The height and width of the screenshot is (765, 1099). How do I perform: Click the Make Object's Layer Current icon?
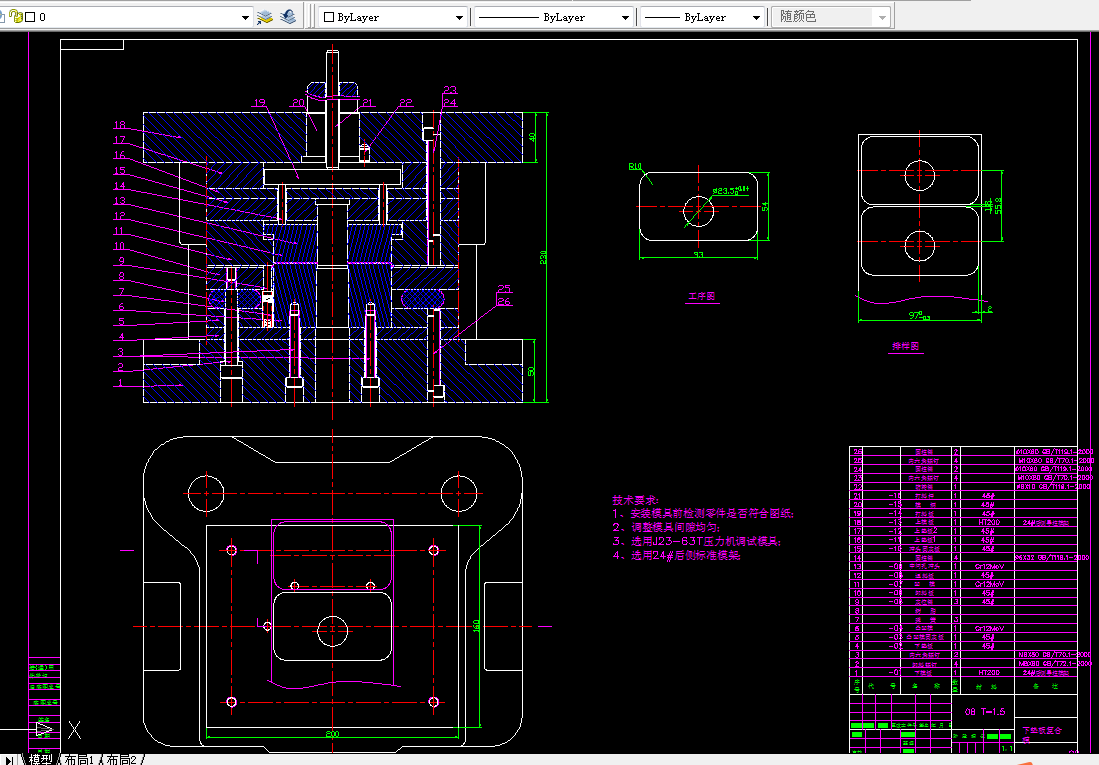pos(264,17)
